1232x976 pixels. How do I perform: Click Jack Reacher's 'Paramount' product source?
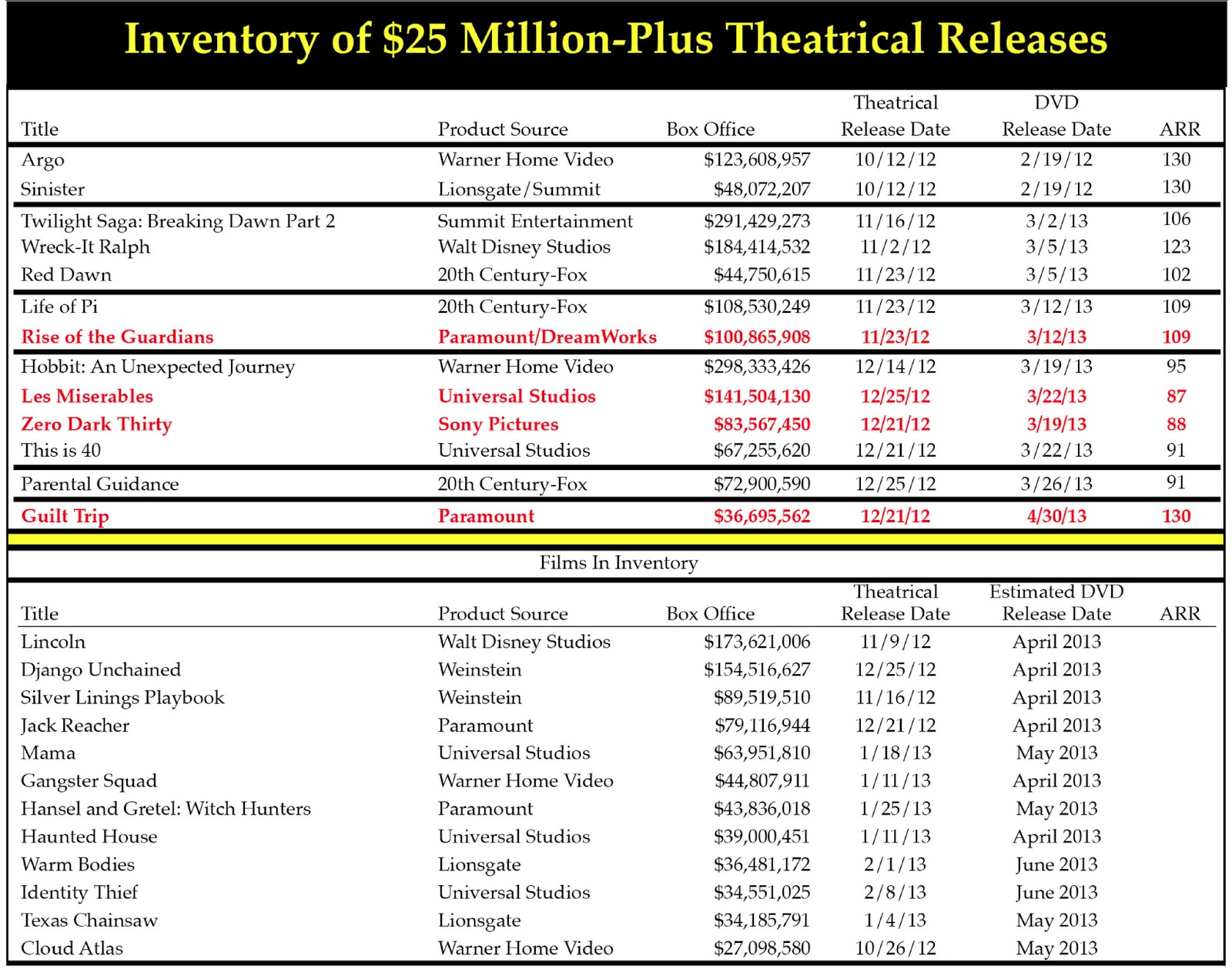(485, 726)
